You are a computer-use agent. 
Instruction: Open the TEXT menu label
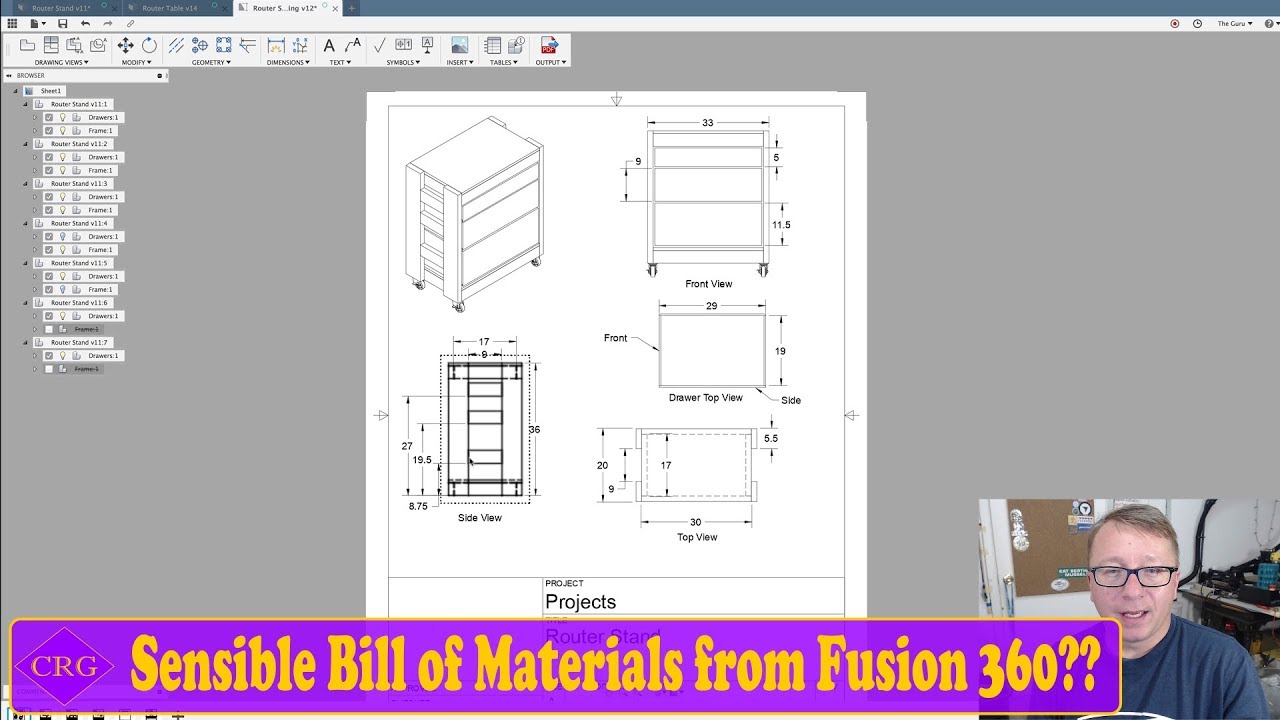(x=341, y=62)
